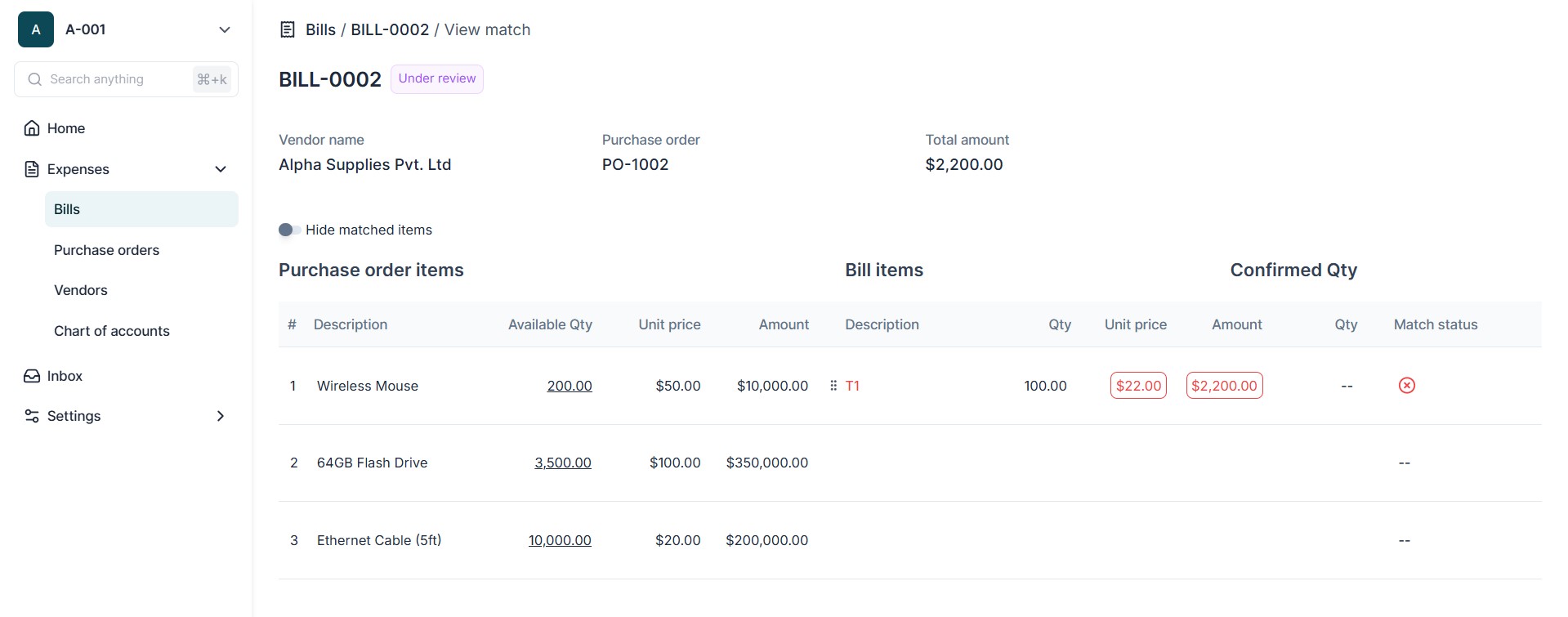Click Ethernet Cable quantity 10,000.00 link
The width and height of the screenshot is (1568, 617).
[560, 540]
